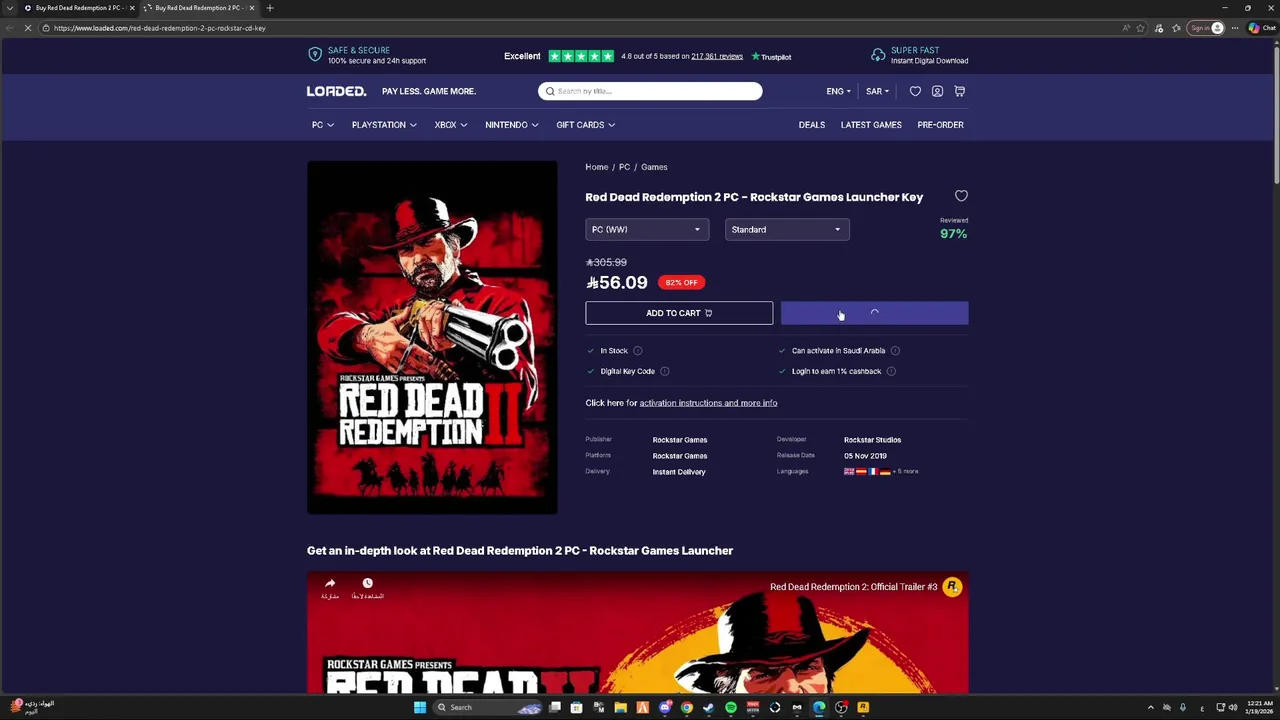This screenshot has width=1280, height=720.
Task: Switch to the second loading browser tab
Action: point(198,8)
